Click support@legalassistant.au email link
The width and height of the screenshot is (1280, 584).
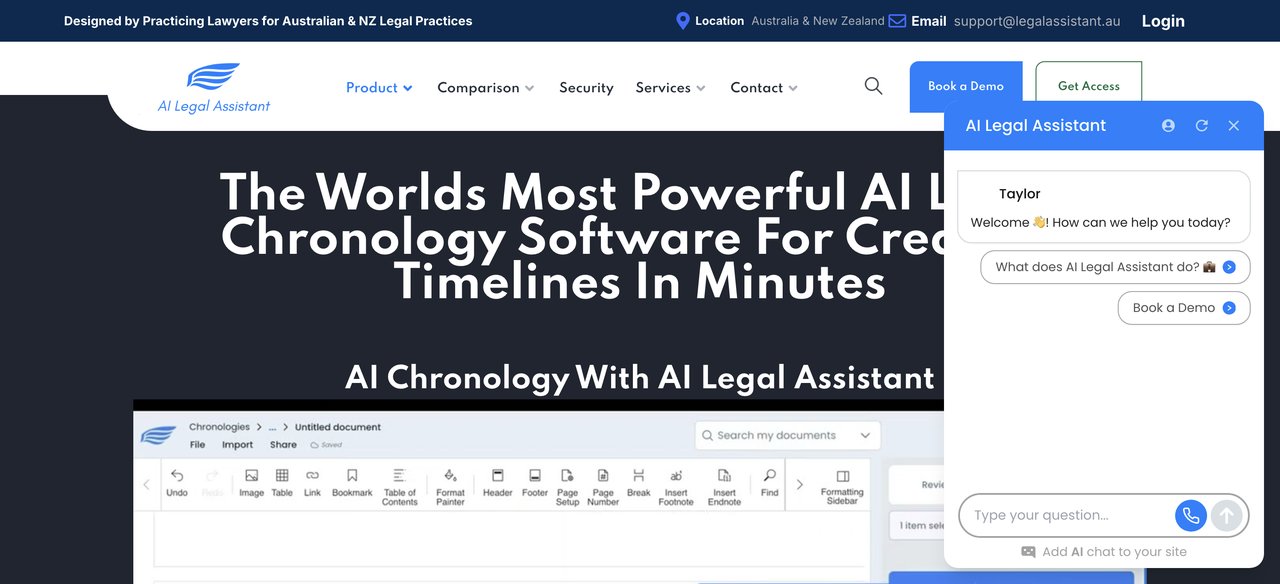pyautogui.click(x=1037, y=21)
